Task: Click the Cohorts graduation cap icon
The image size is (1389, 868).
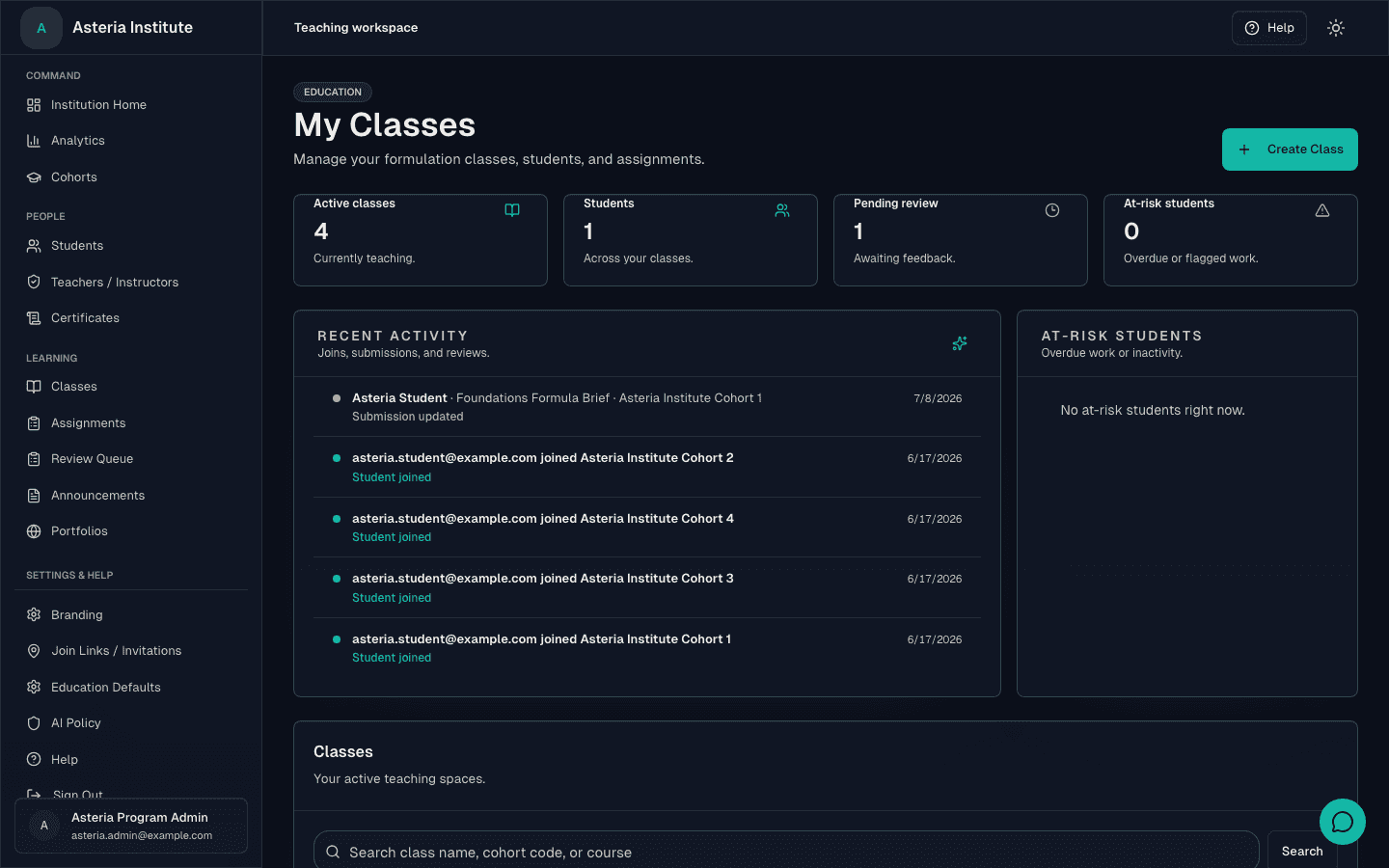Action: click(x=34, y=177)
